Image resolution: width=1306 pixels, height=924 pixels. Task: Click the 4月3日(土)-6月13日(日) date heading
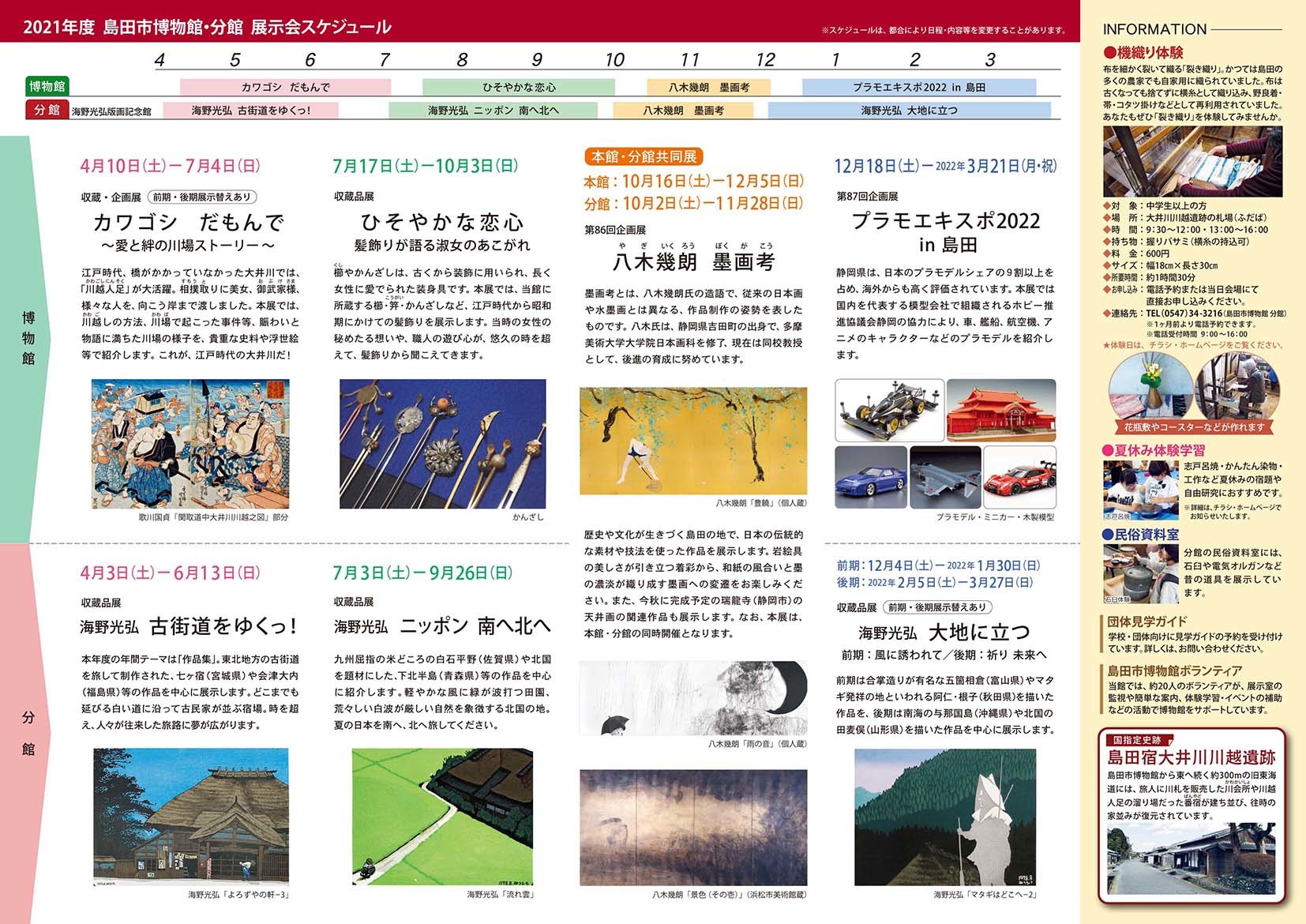point(170,573)
